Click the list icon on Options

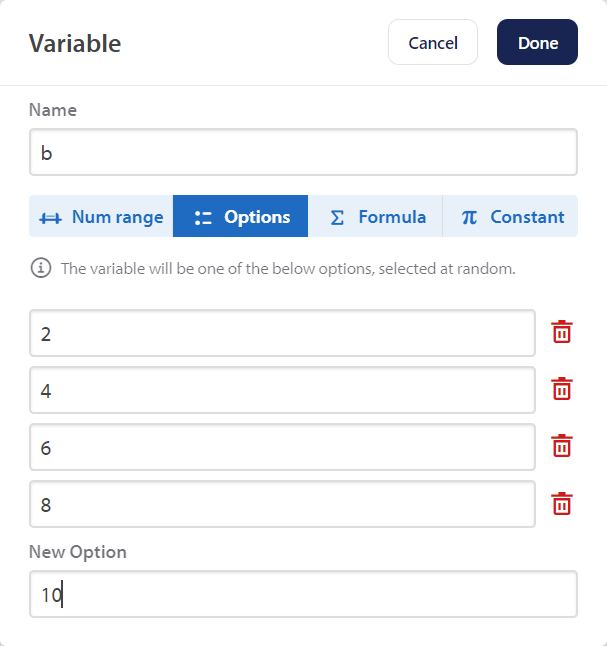click(204, 217)
